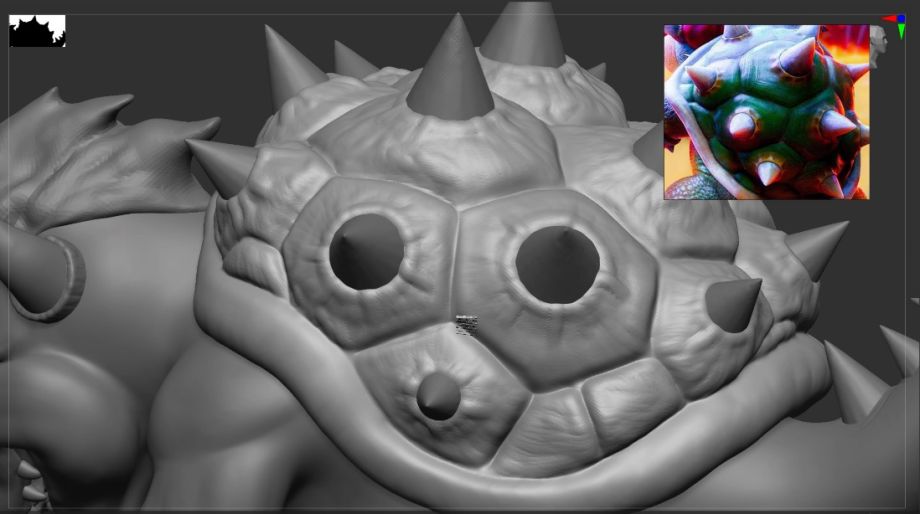Click the CamView head orientation icon
This screenshot has width=920, height=514.
click(x=878, y=46)
